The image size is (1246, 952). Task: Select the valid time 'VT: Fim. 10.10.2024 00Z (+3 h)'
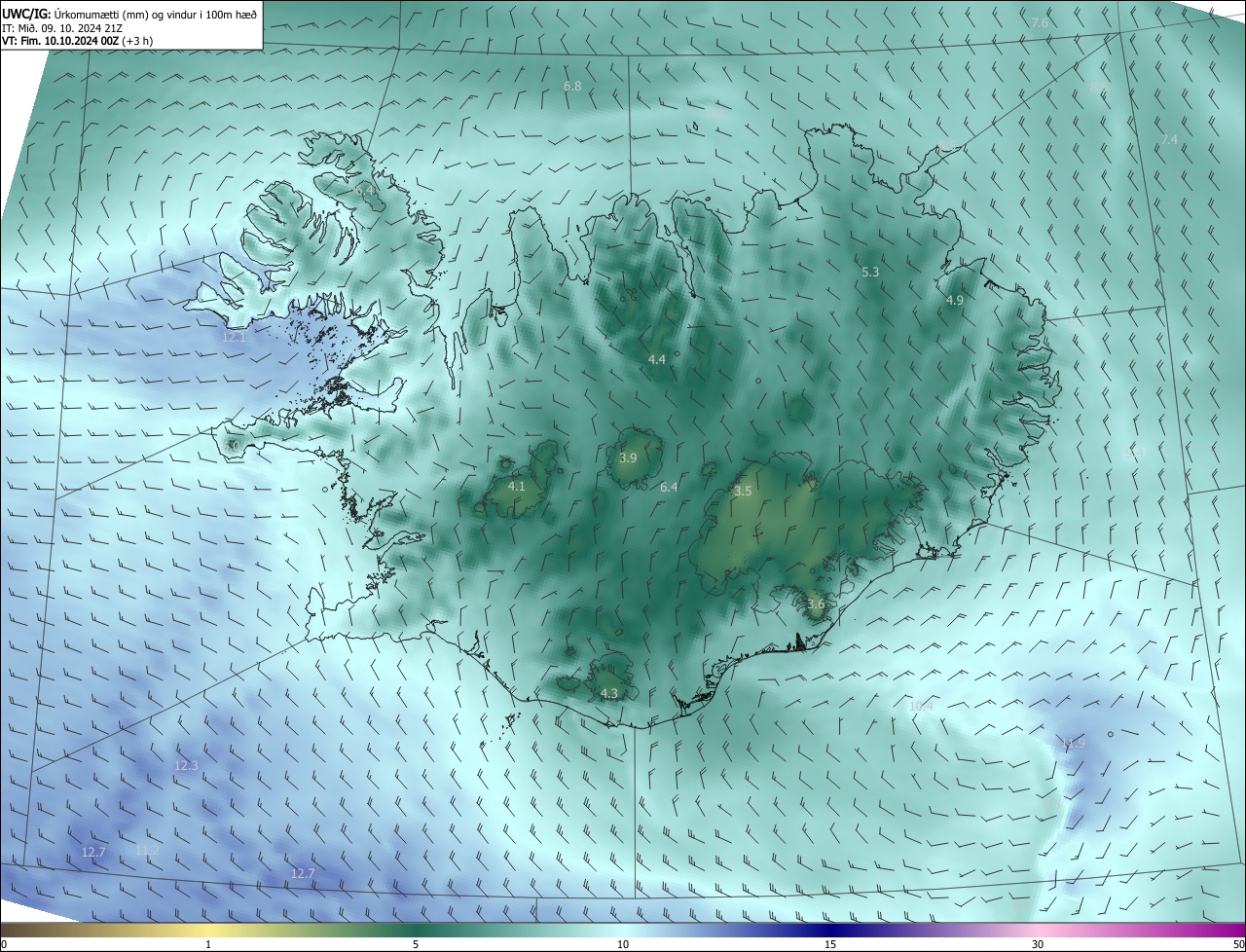point(77,41)
